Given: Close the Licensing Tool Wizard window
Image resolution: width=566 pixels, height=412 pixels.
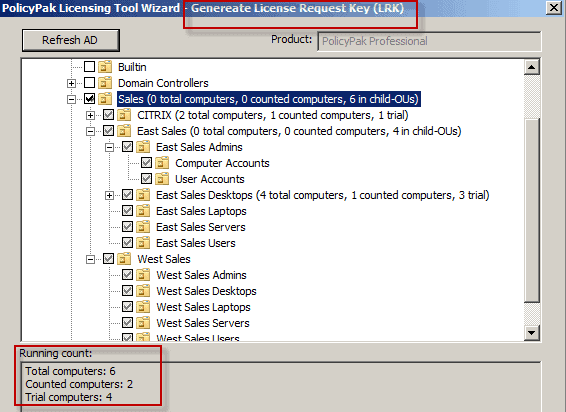Looking at the screenshot, I should click(x=553, y=8).
